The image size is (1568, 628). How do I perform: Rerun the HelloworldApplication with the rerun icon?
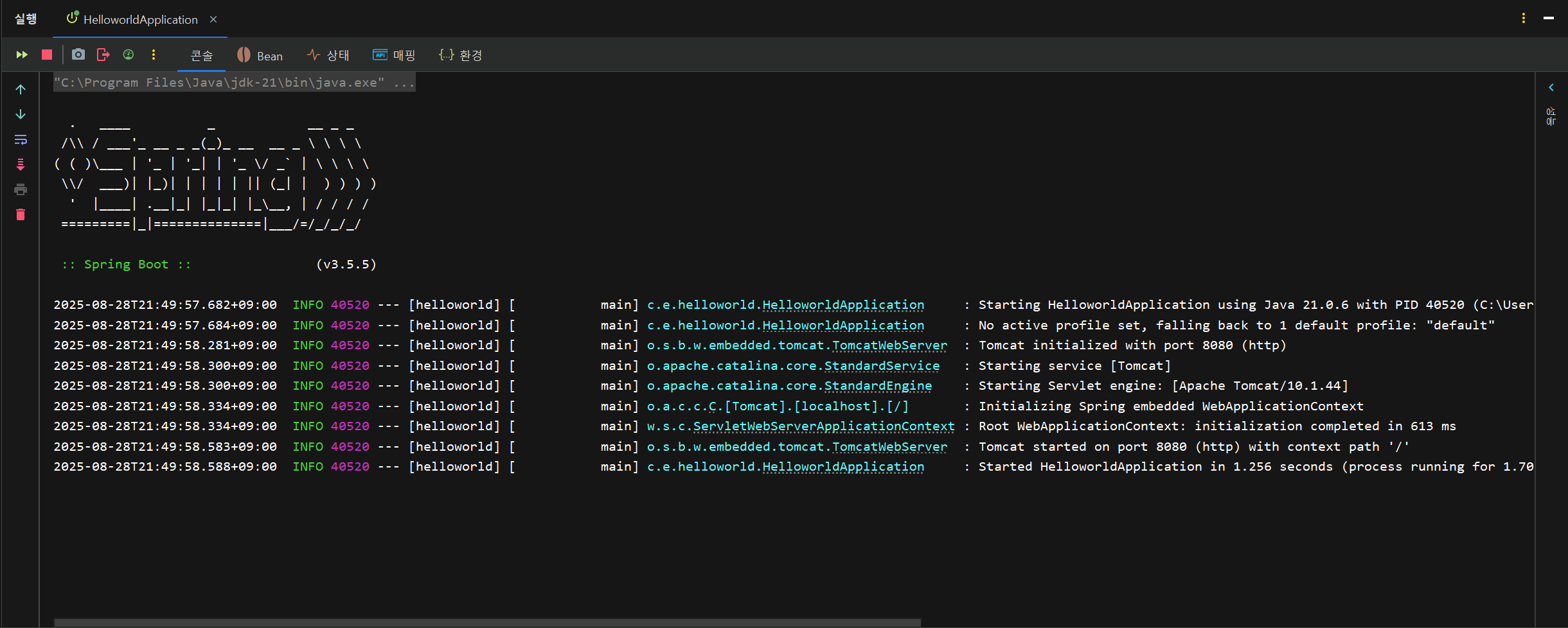(x=22, y=55)
